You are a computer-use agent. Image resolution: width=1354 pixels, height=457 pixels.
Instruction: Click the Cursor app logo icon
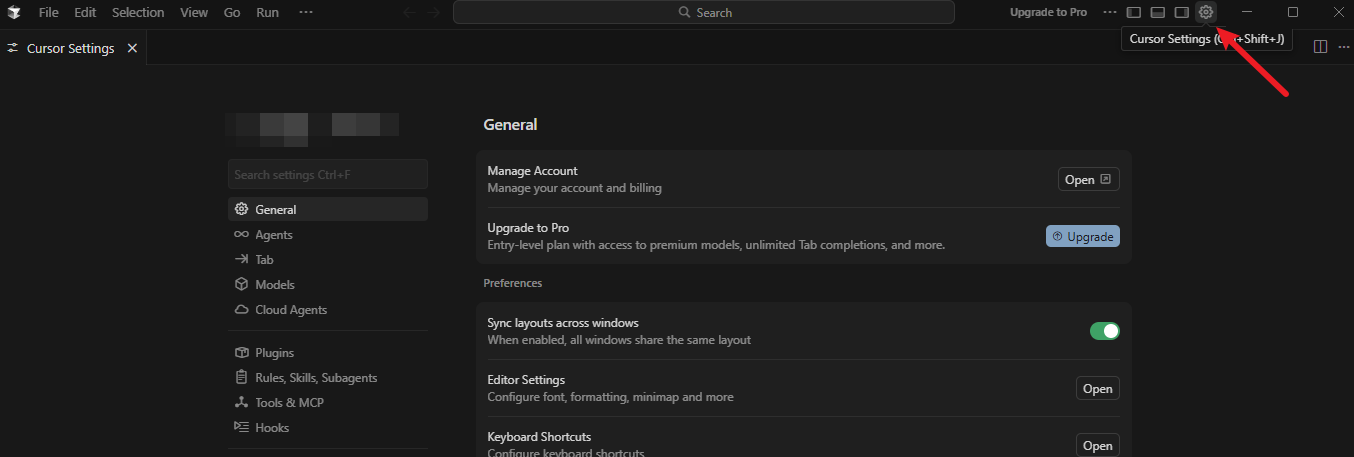click(14, 12)
